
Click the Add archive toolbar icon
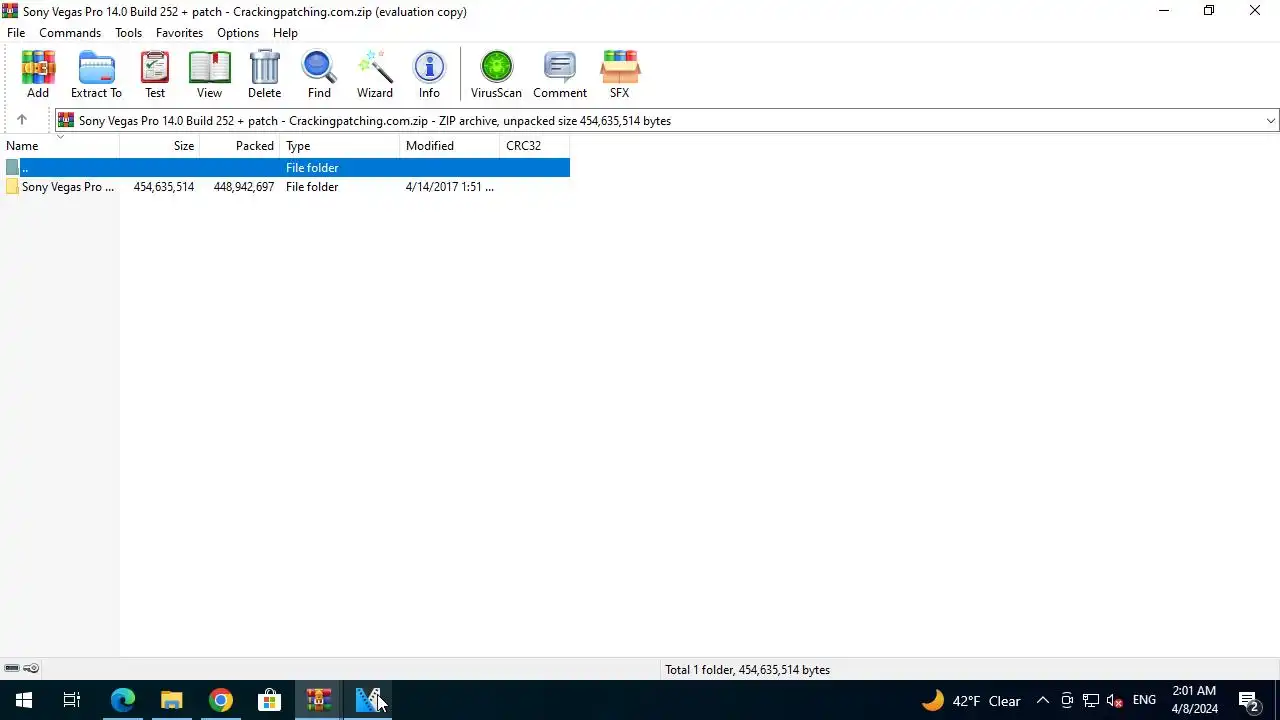[x=38, y=74]
